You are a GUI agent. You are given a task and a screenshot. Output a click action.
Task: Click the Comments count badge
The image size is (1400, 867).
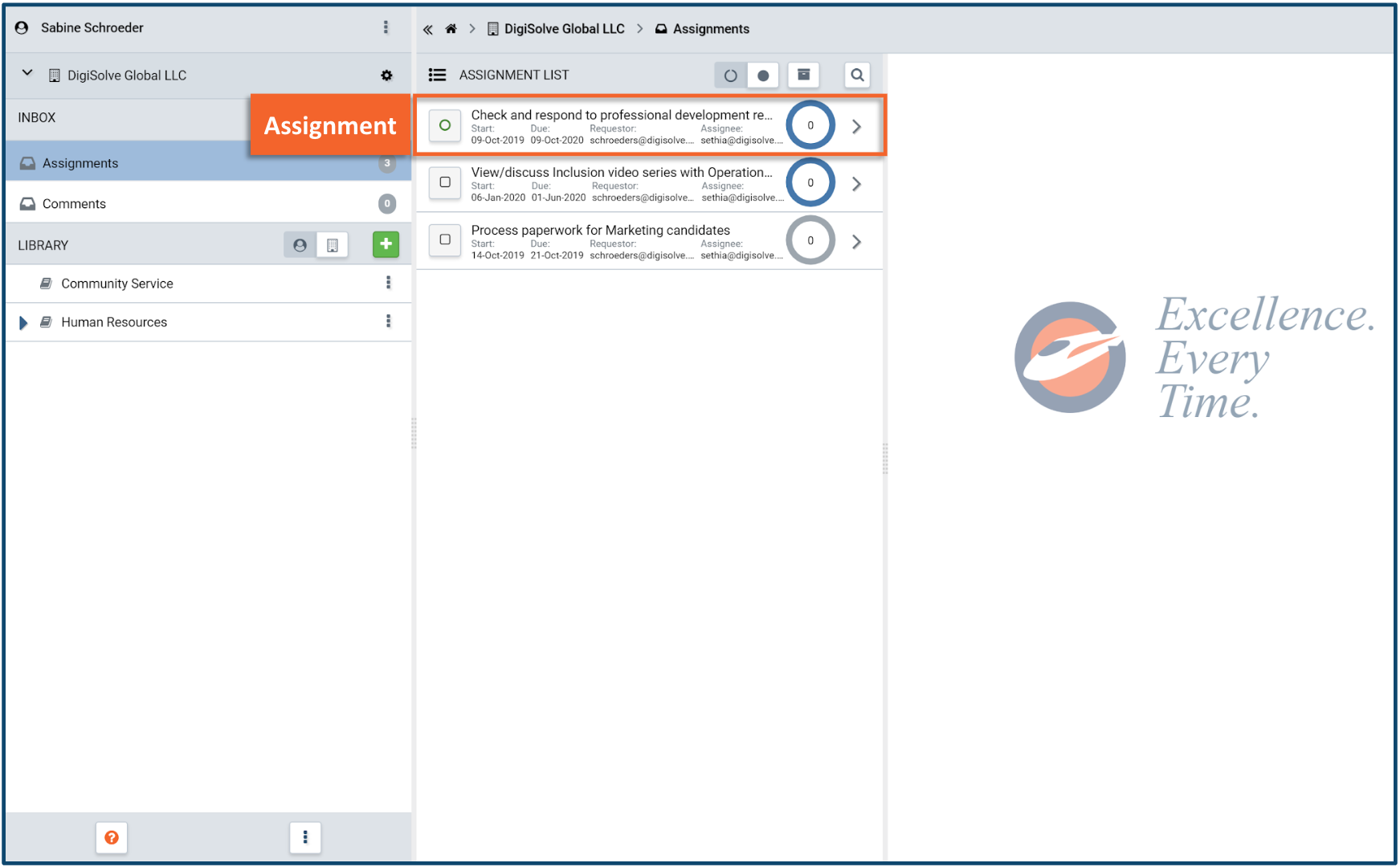click(387, 203)
